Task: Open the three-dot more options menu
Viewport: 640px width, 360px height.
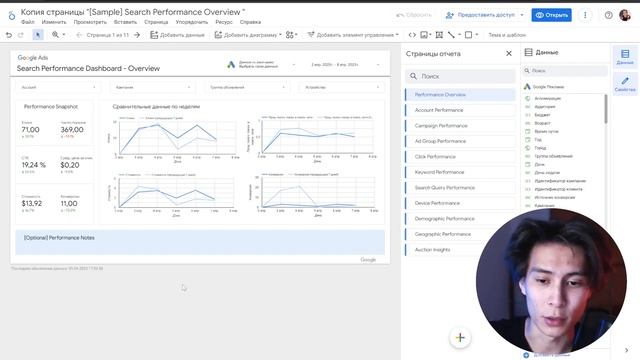Action: tap(585, 15)
